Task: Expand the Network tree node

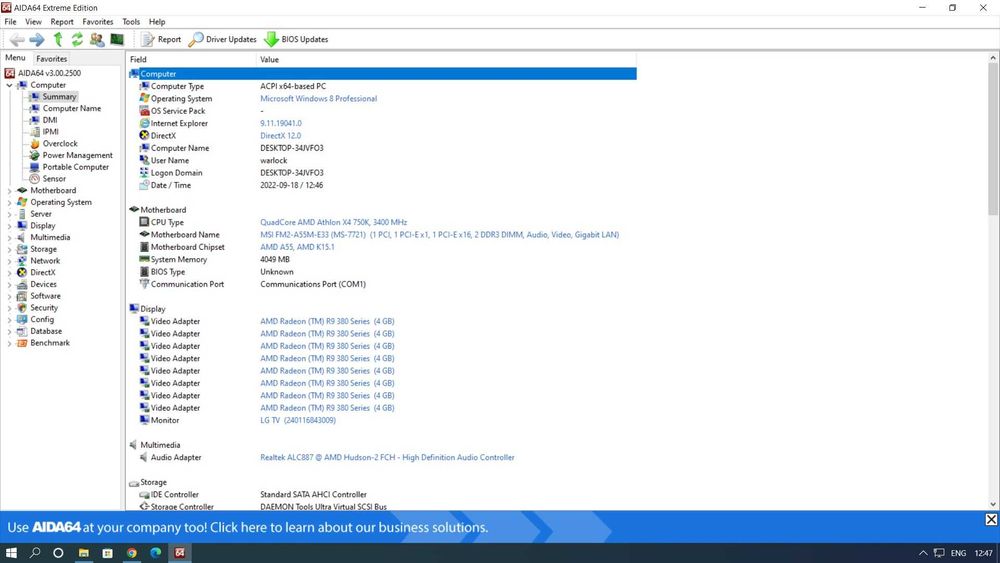Action: click(10, 261)
